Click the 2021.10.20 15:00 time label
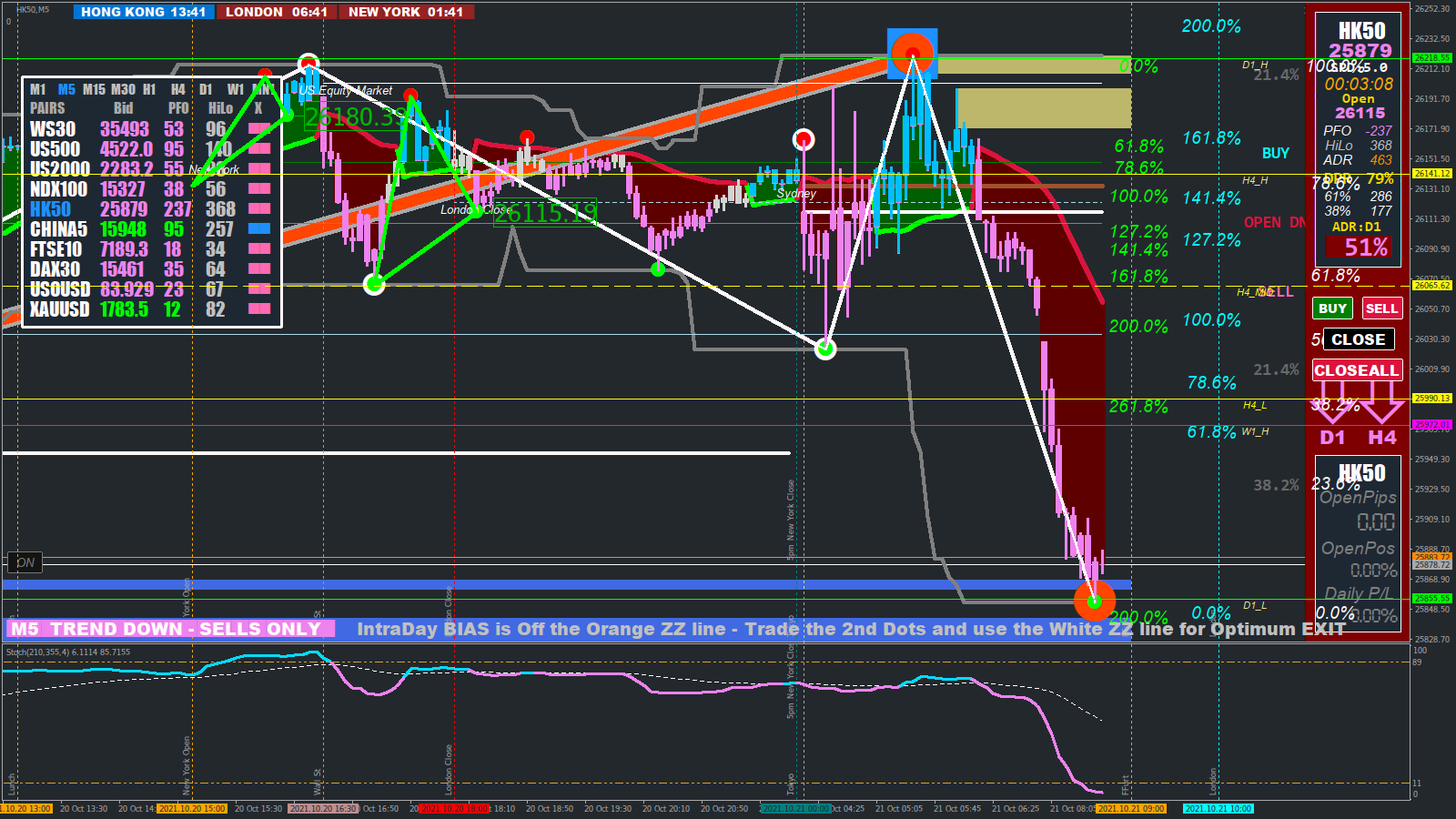This screenshot has width=1456, height=819. coord(191,808)
